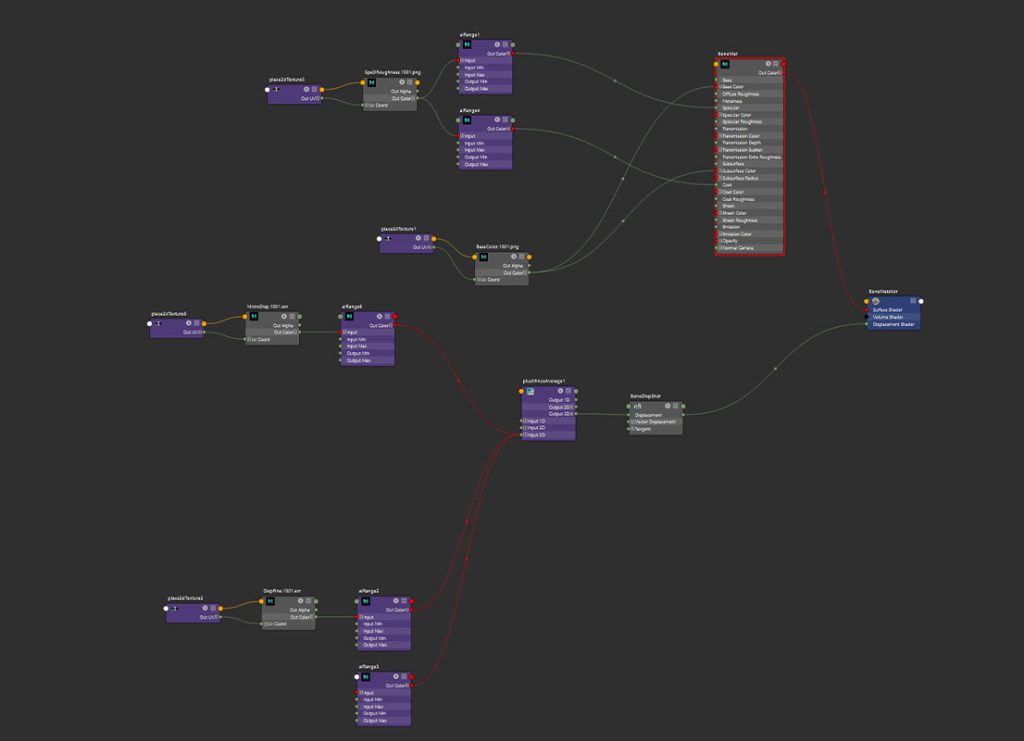Click the place2dTexture5 node icon
1024x741 pixels.
(158, 323)
